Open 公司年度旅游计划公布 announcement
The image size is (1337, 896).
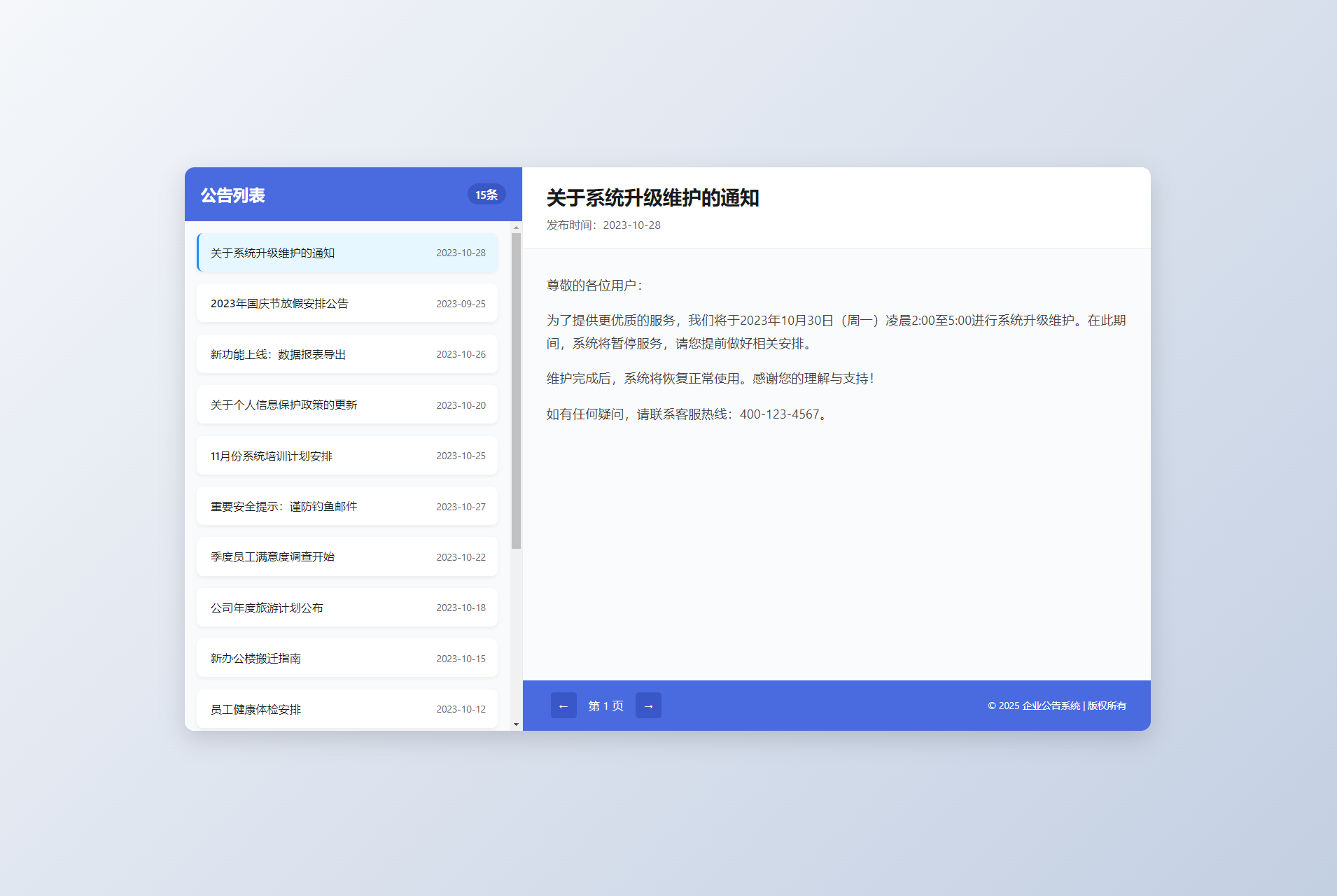[346, 607]
